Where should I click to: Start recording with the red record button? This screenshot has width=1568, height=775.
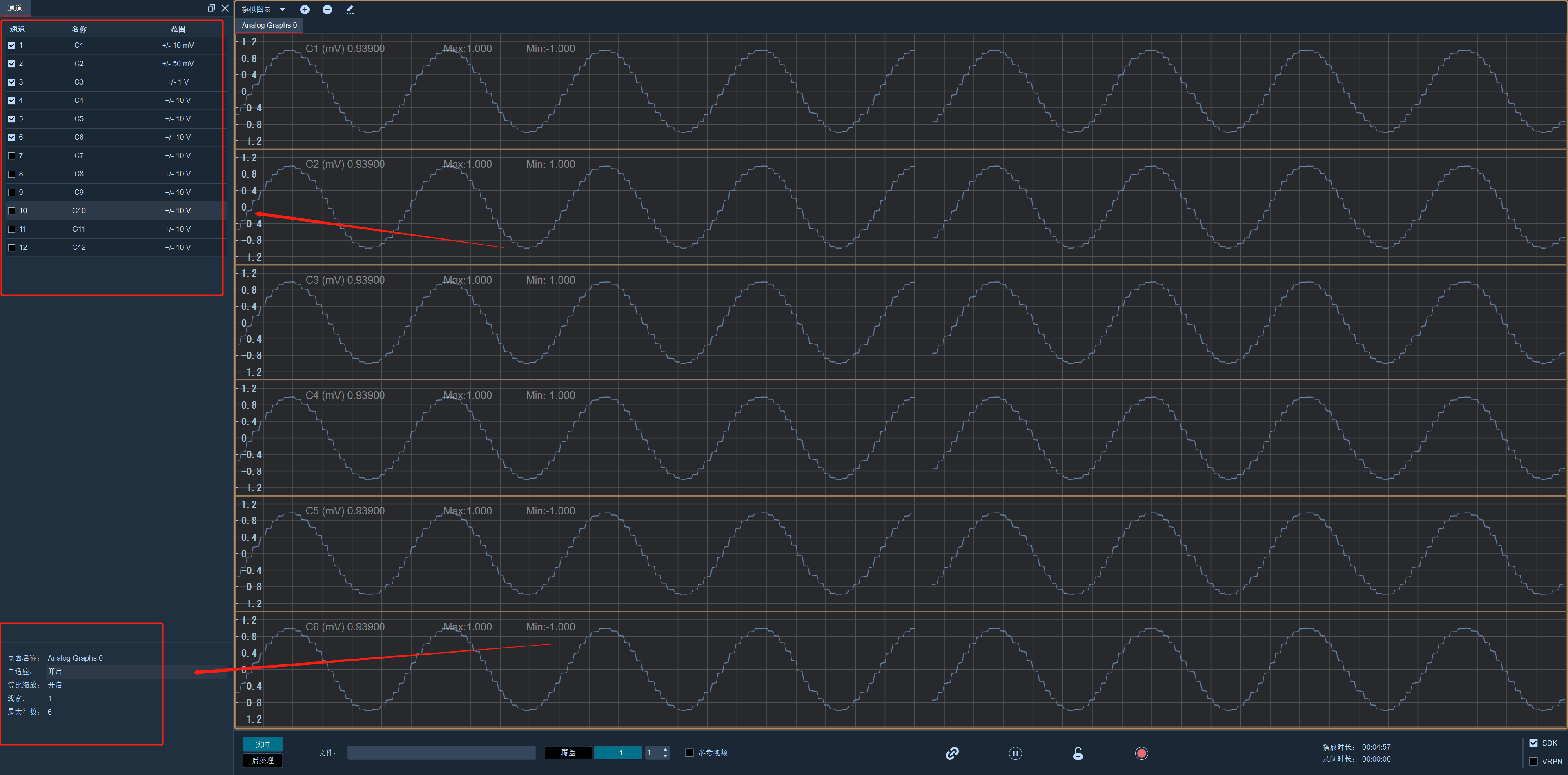[1141, 753]
